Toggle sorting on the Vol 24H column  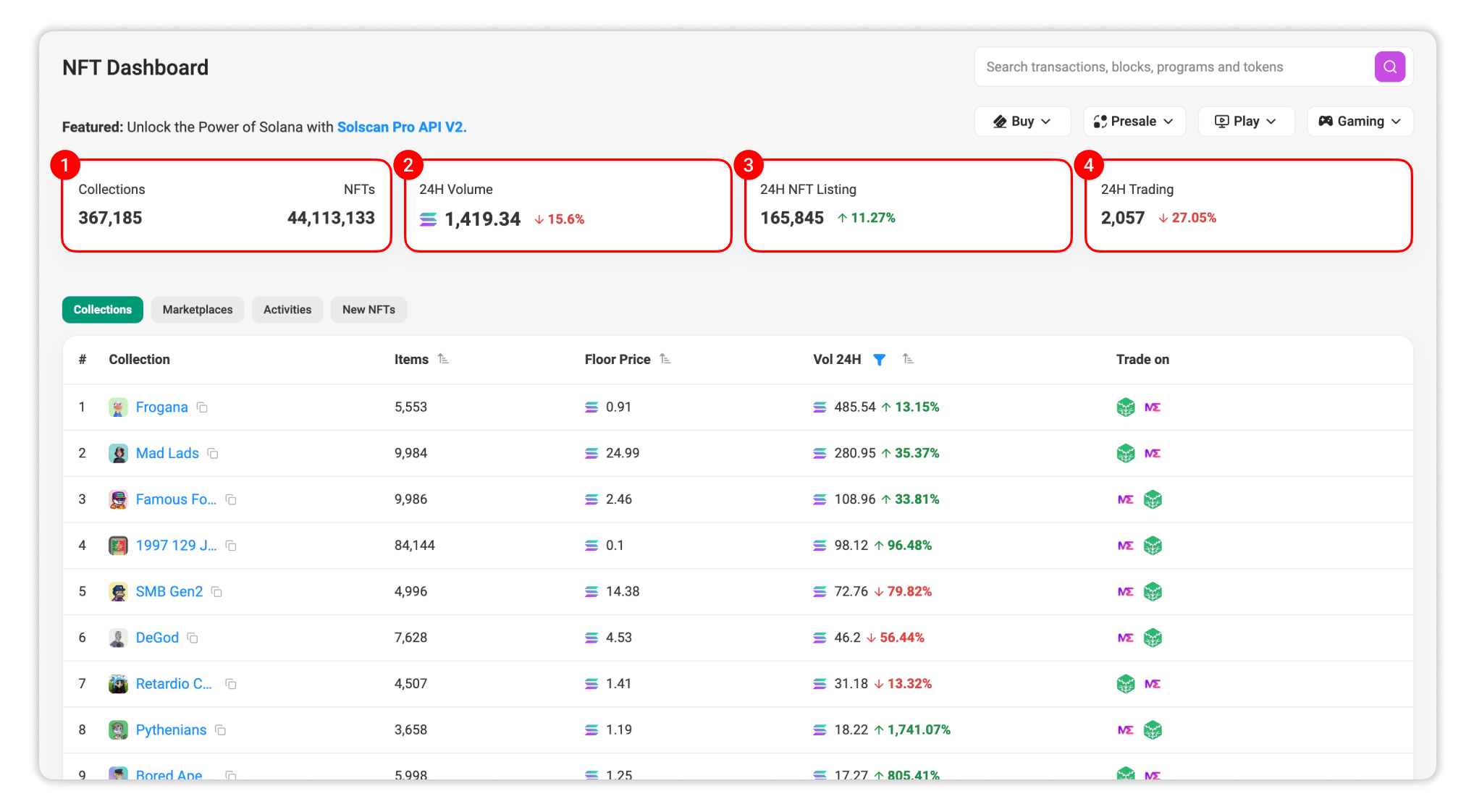pyautogui.click(x=908, y=358)
